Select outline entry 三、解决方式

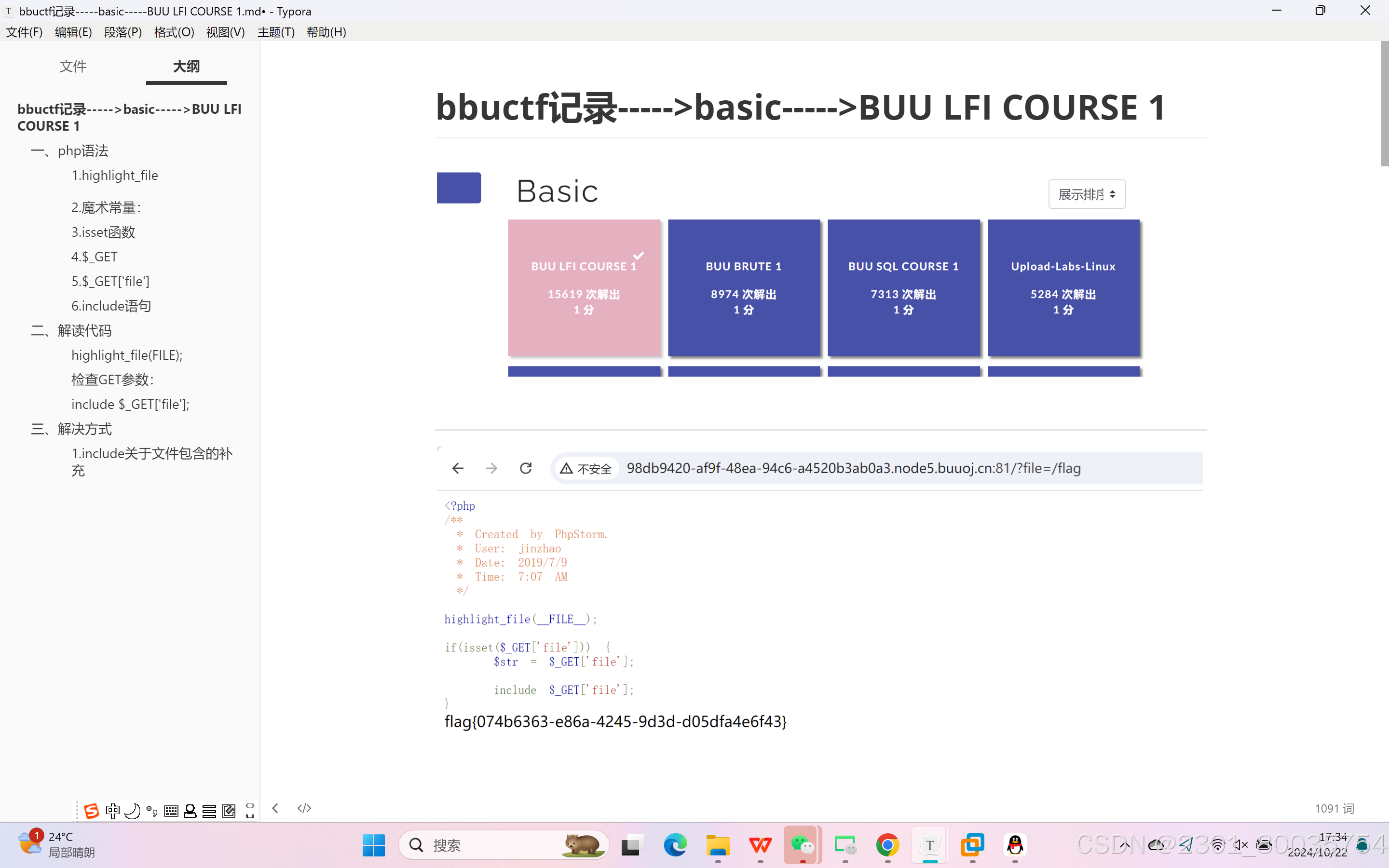click(x=71, y=429)
